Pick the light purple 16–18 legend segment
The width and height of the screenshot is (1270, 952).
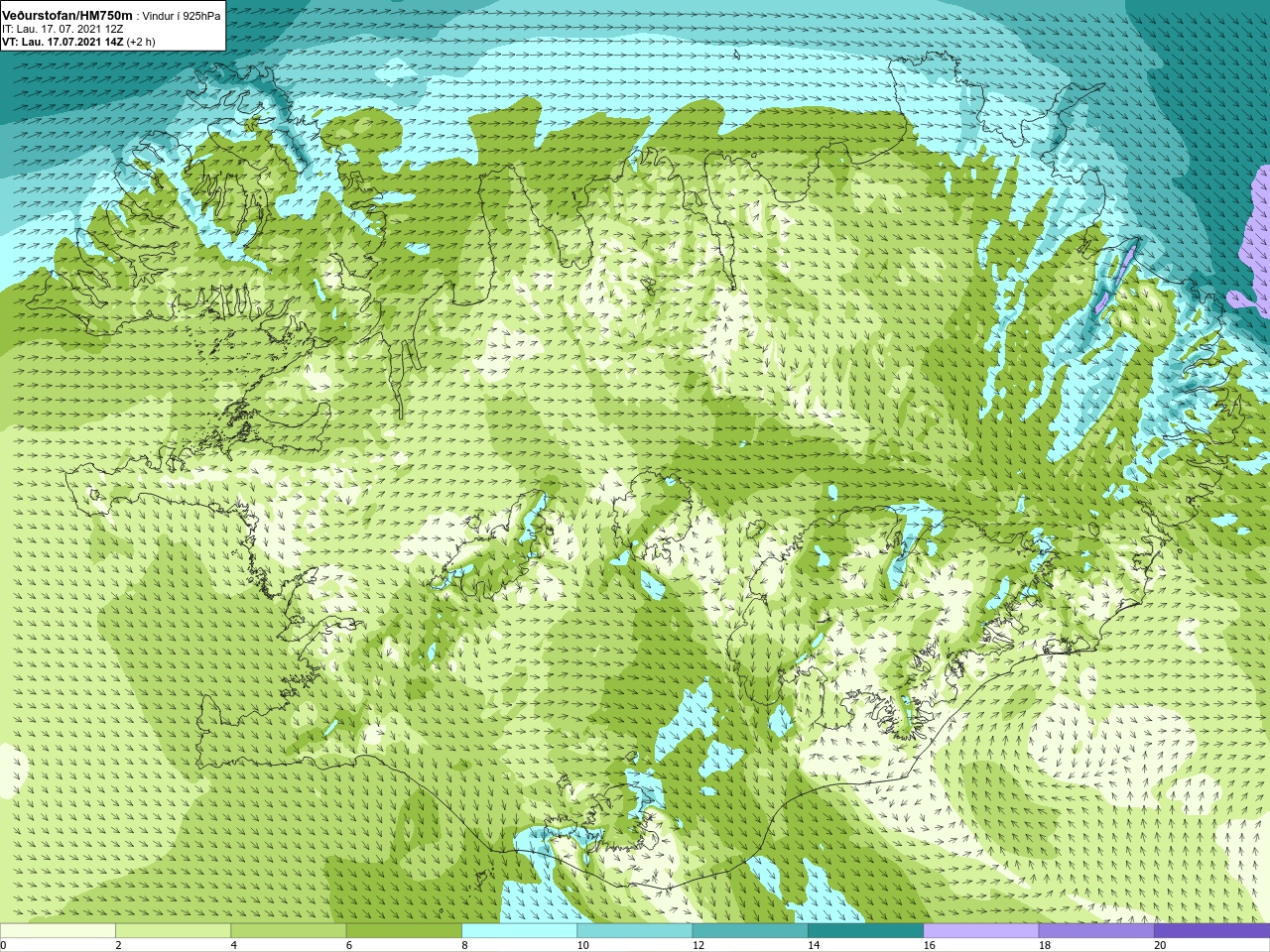pos(981,931)
